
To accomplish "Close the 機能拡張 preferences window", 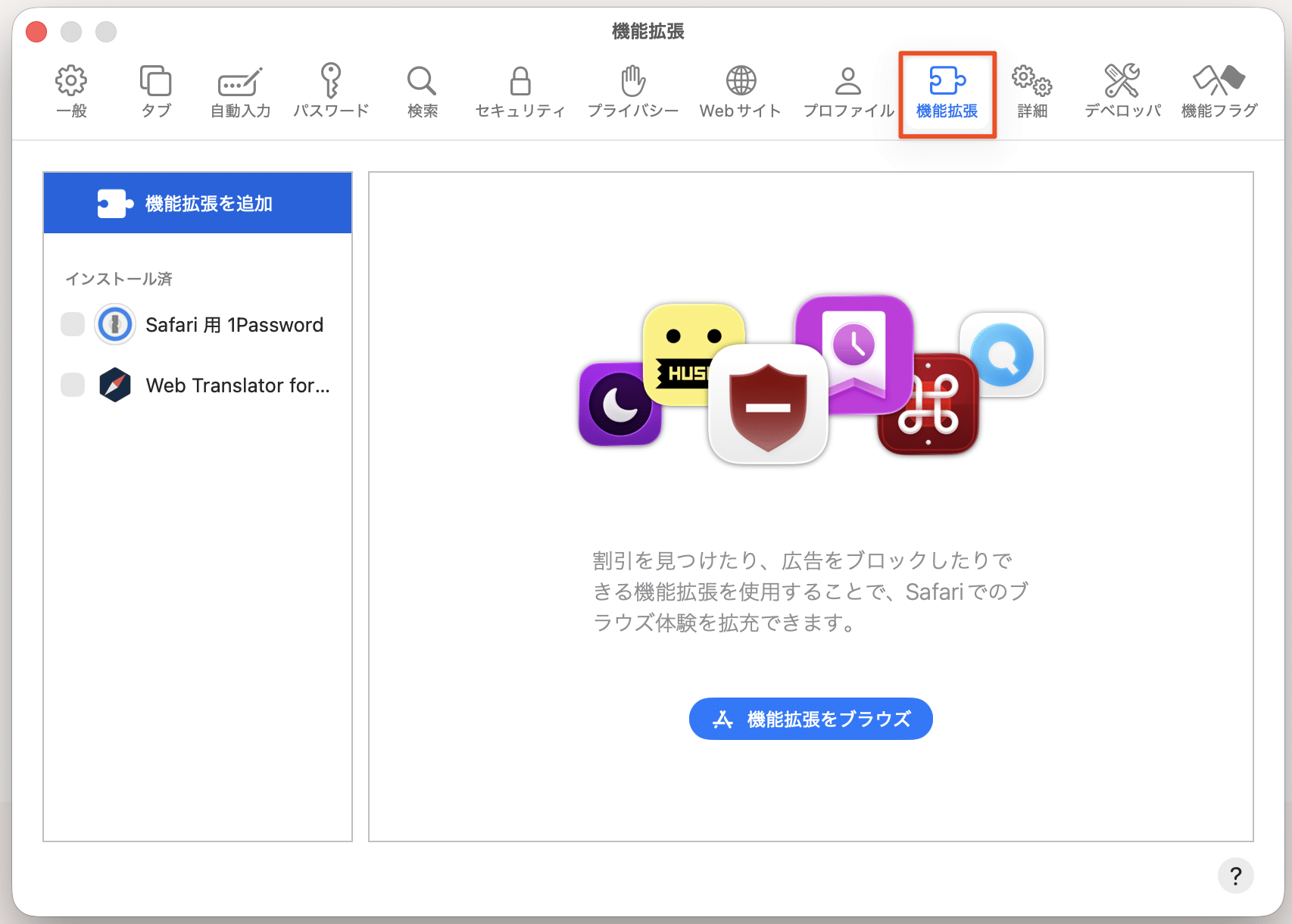I will click(36, 32).
